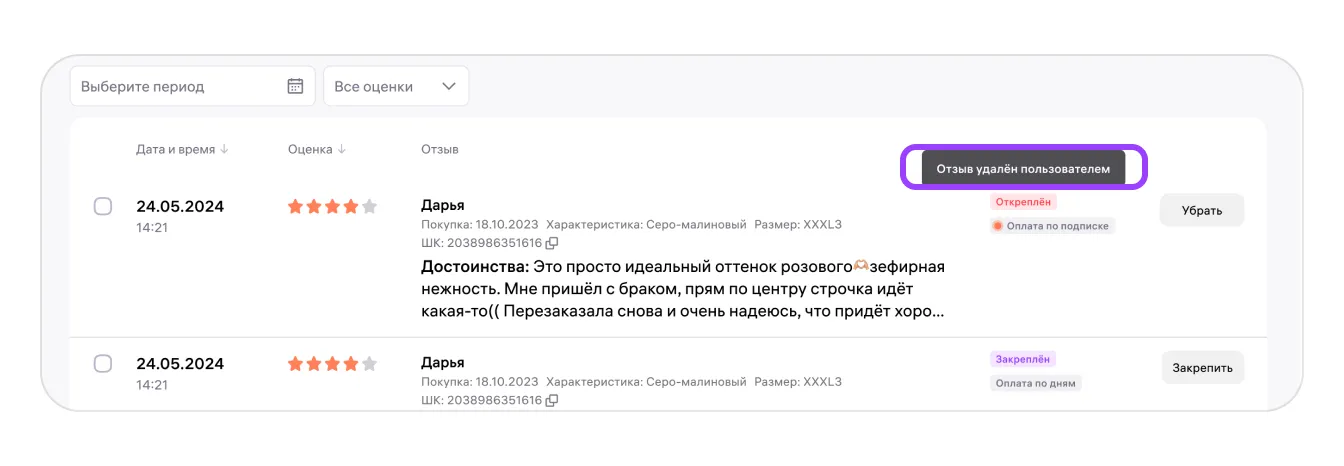Click the Оплата по дням tag
1344x466 pixels.
click(x=1036, y=383)
